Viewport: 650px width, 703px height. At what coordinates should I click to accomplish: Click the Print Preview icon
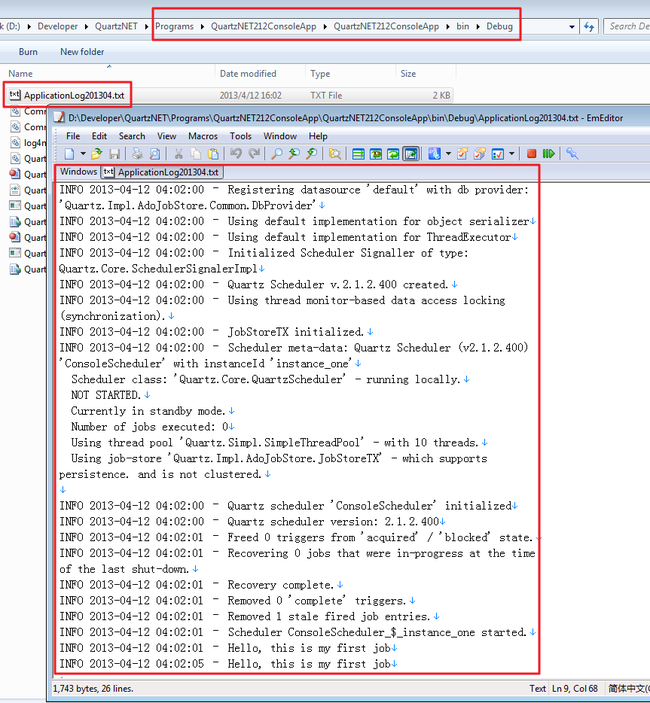[155, 154]
